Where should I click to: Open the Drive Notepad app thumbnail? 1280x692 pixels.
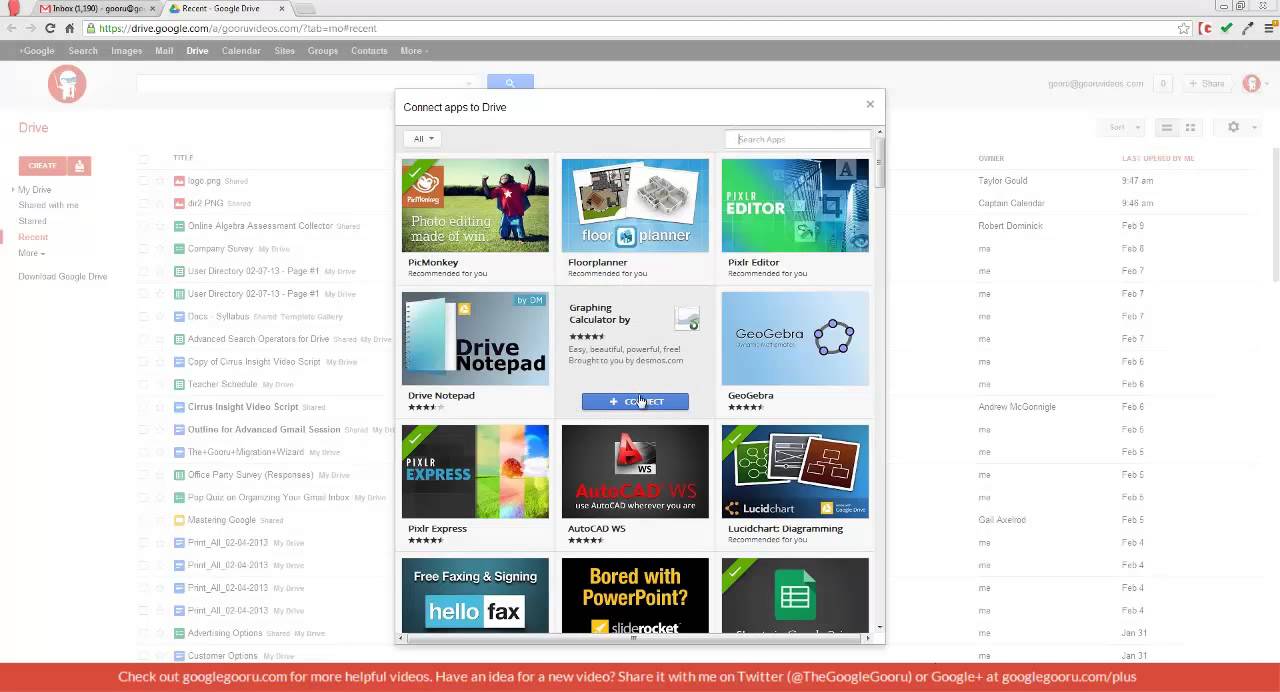tap(475, 338)
